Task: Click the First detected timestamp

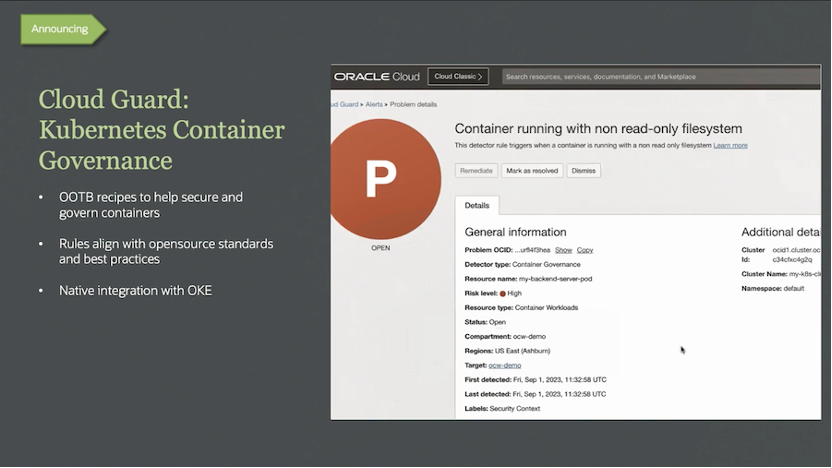Action: pos(559,380)
